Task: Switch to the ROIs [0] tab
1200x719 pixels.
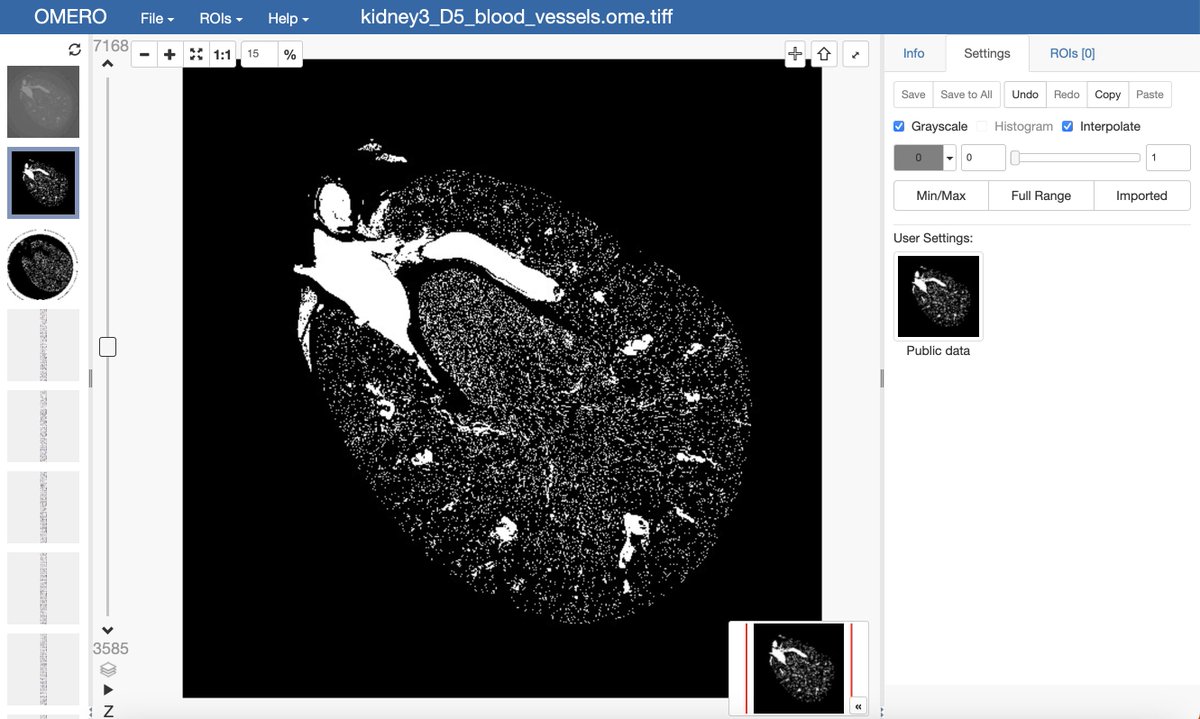Action: (x=1072, y=53)
